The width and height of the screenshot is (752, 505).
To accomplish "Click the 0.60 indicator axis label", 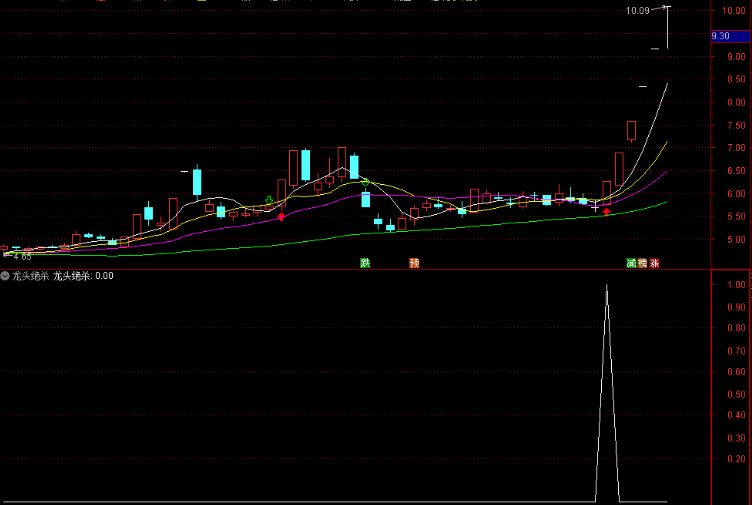I will pos(736,372).
